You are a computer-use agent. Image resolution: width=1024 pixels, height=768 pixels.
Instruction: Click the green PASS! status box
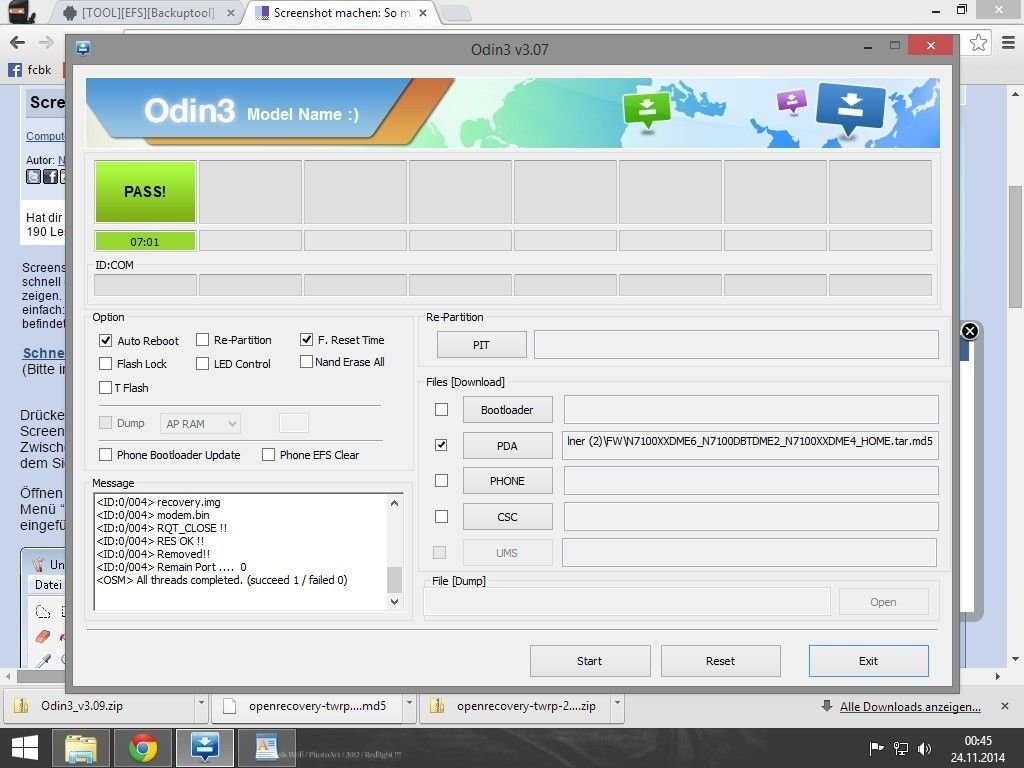[x=145, y=191]
